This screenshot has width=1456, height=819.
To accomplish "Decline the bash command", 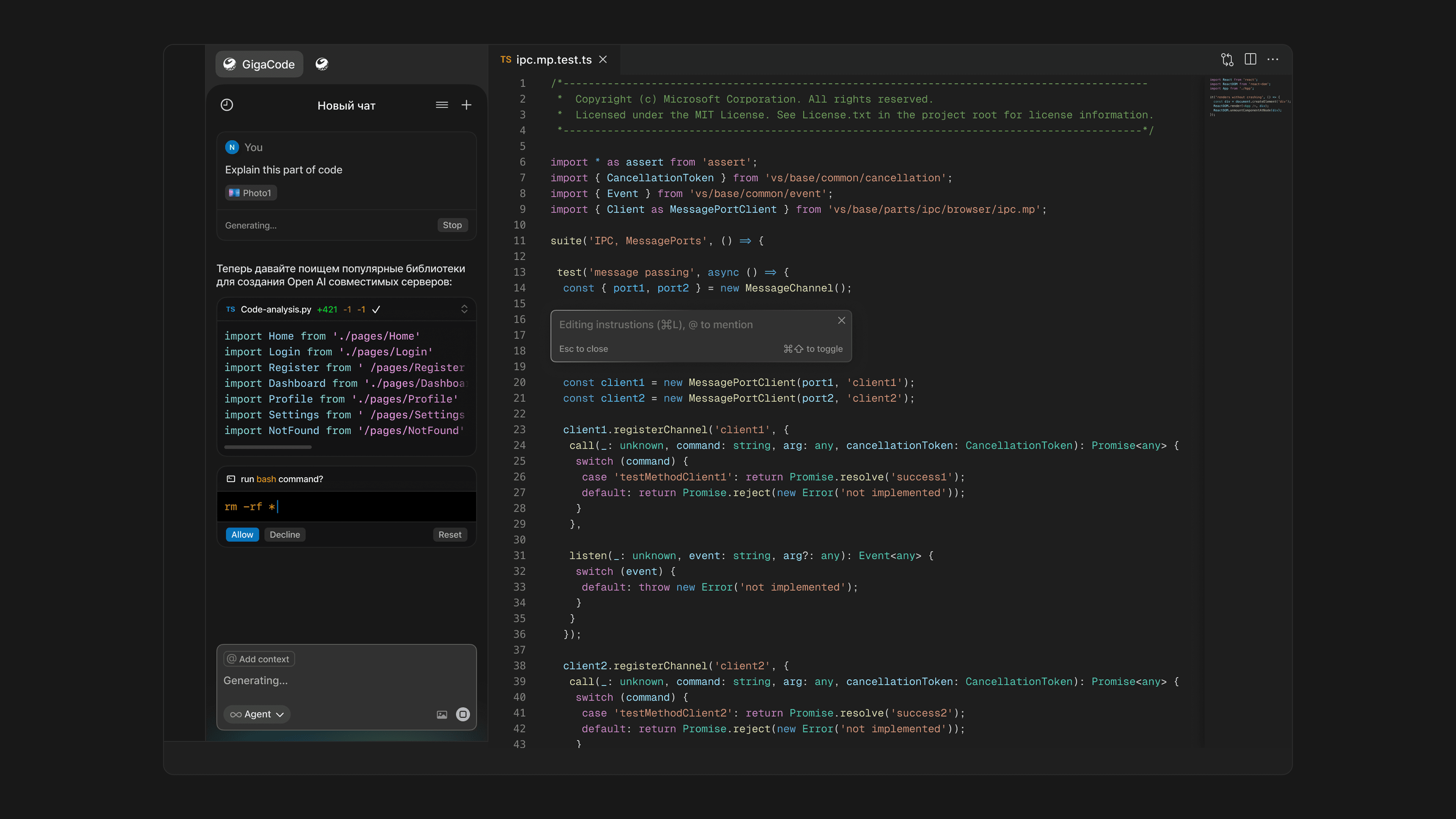I will click(x=284, y=535).
